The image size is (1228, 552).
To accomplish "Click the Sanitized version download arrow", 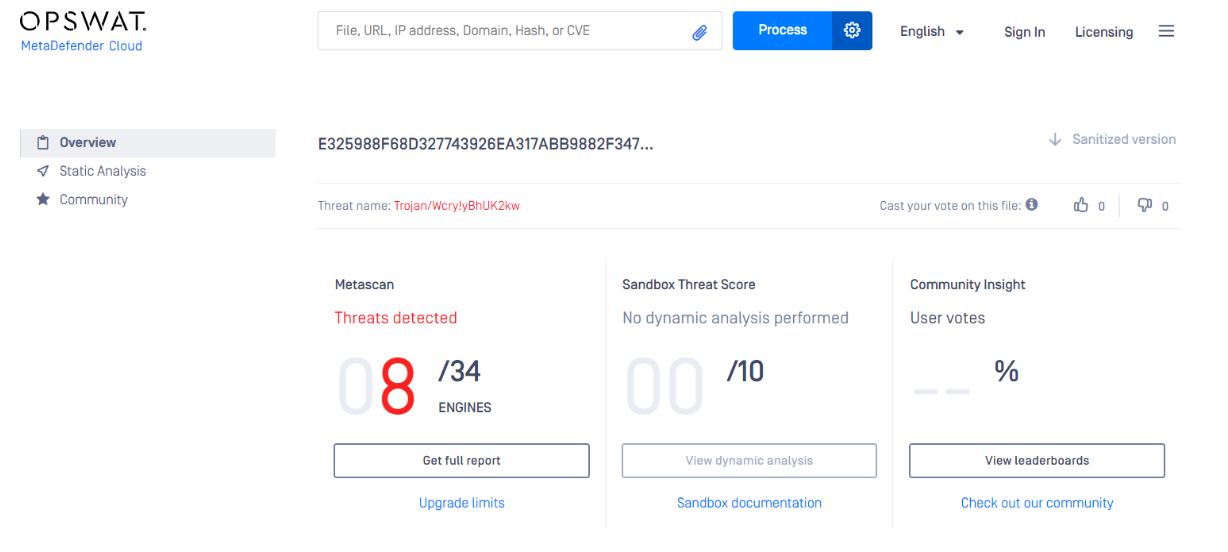I will click(x=1055, y=140).
